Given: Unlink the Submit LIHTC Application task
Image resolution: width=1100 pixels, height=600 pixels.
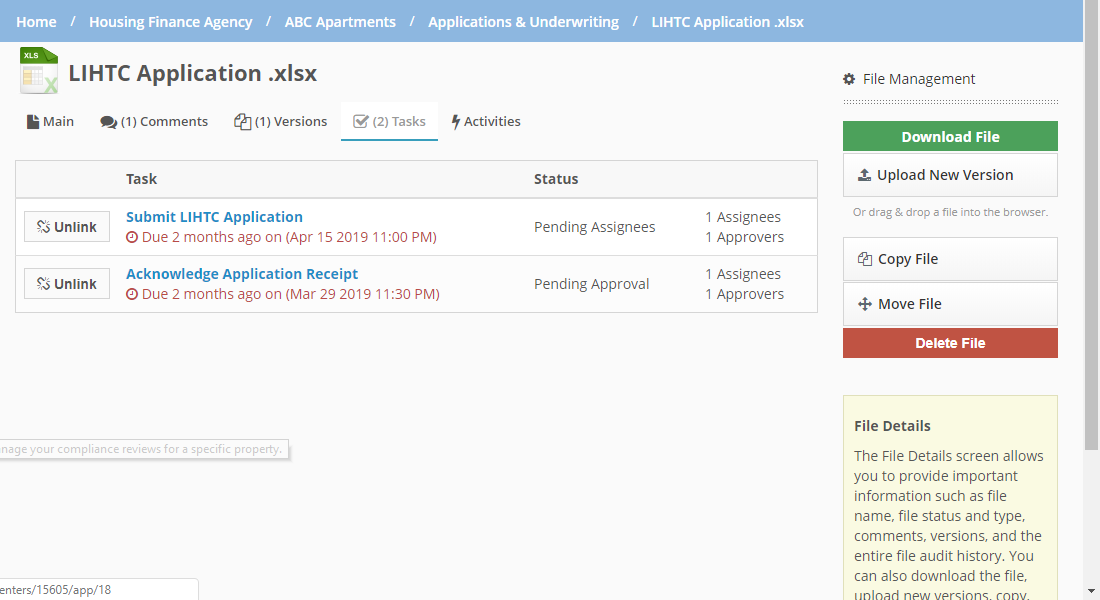Looking at the screenshot, I should pos(67,227).
